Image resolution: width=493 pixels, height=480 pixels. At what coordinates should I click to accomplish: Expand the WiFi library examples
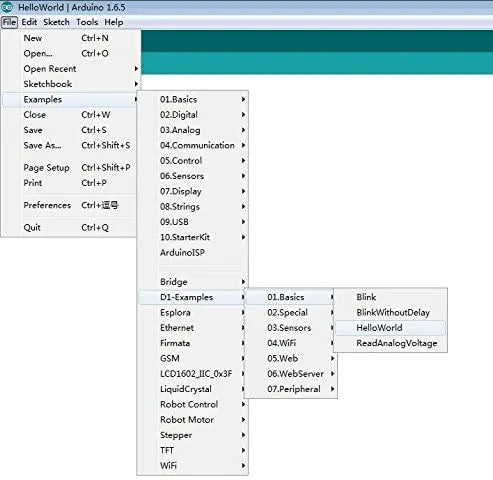[193, 466]
